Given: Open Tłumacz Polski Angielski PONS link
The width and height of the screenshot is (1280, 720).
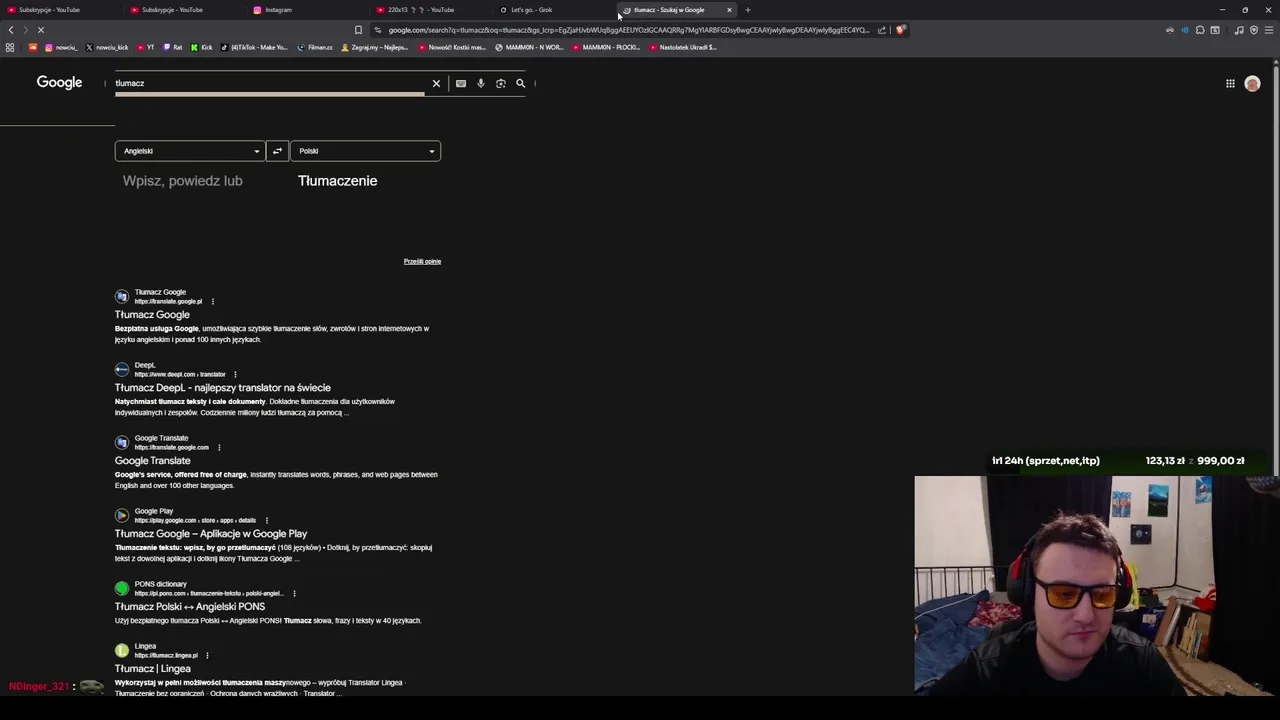Looking at the screenshot, I should point(190,607).
